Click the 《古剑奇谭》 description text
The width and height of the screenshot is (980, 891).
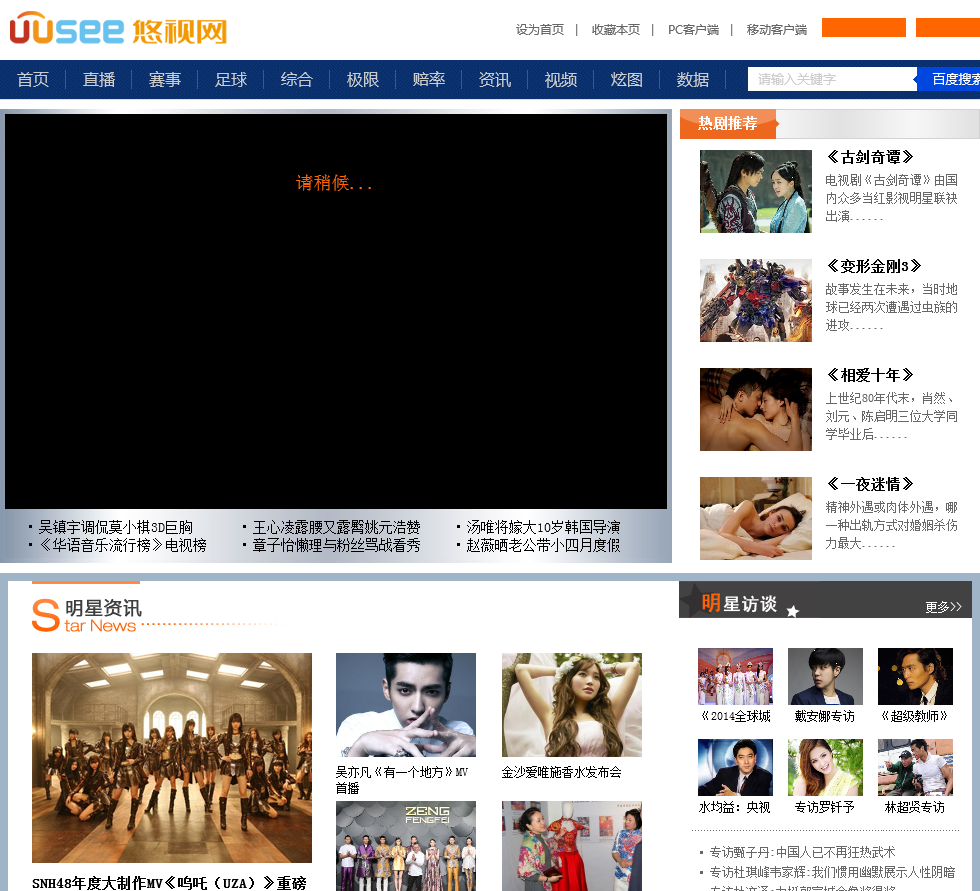pos(891,198)
